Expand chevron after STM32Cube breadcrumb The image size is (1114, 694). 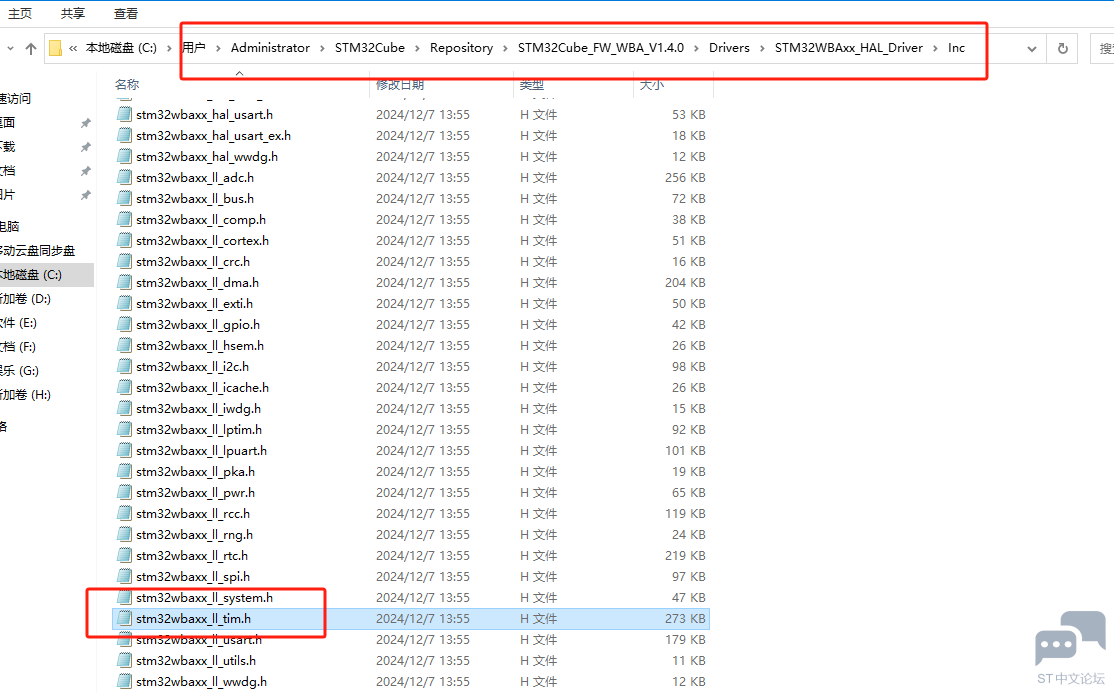click(x=417, y=48)
